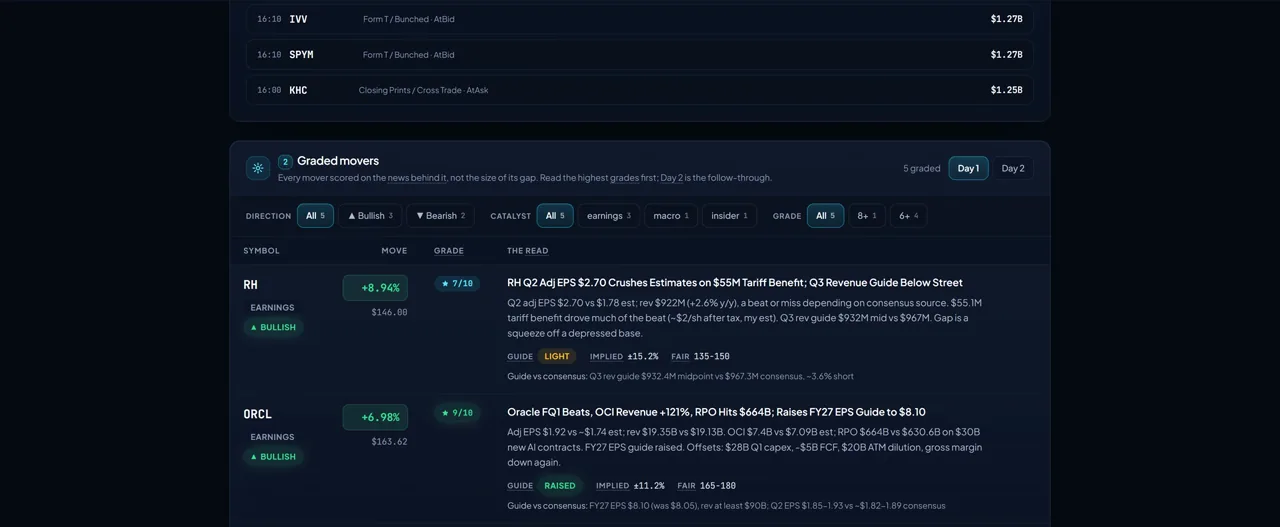This screenshot has height=527, width=1280.
Task: Sort by MOVE column header
Action: point(394,250)
